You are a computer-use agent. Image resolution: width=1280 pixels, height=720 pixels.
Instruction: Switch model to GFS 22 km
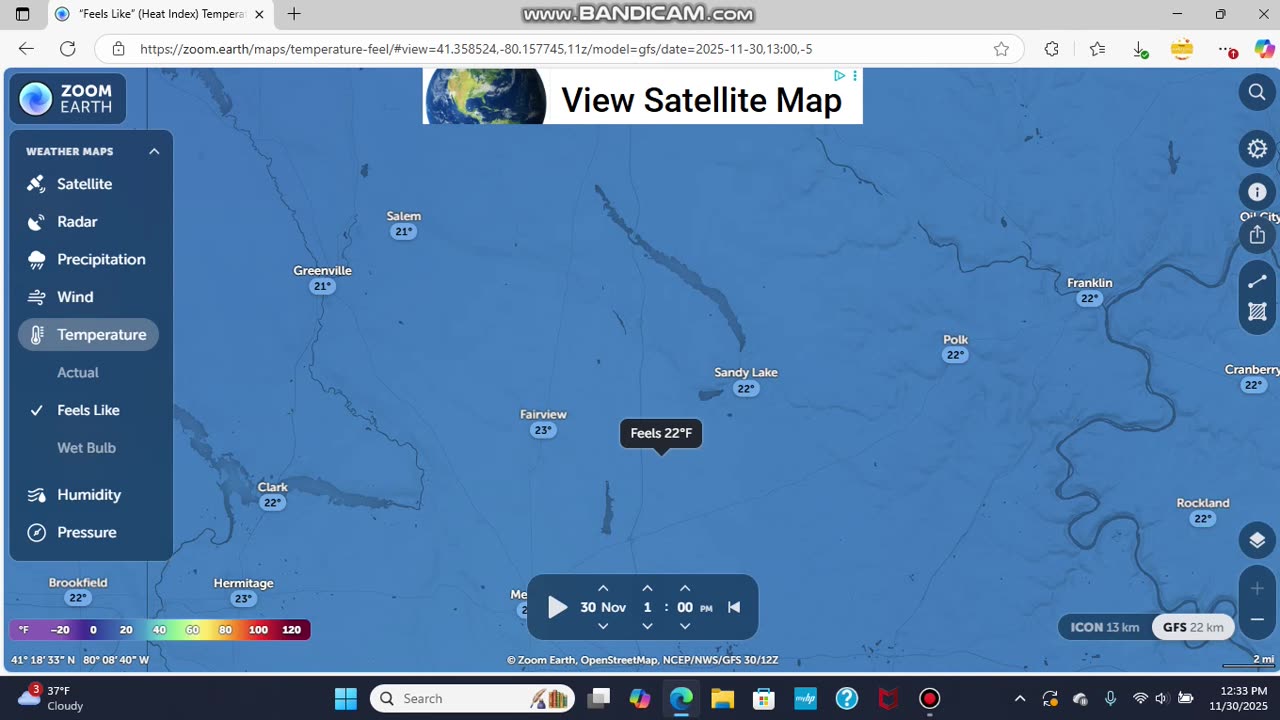click(x=1193, y=627)
